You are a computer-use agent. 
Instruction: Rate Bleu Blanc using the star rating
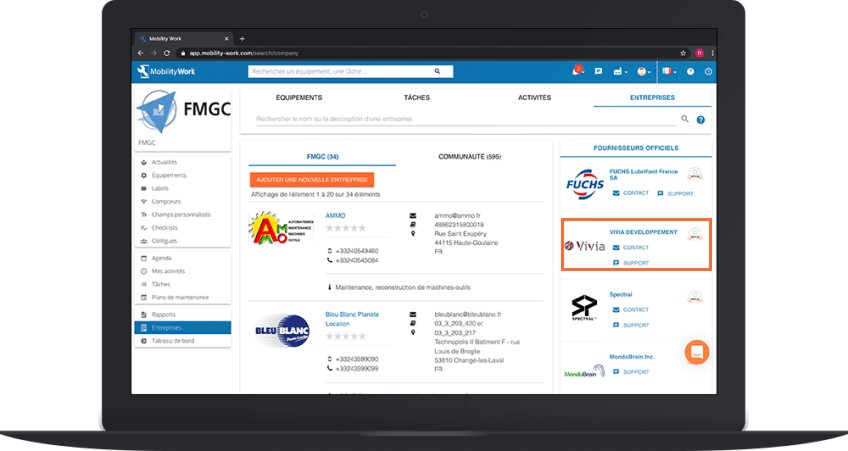346,336
